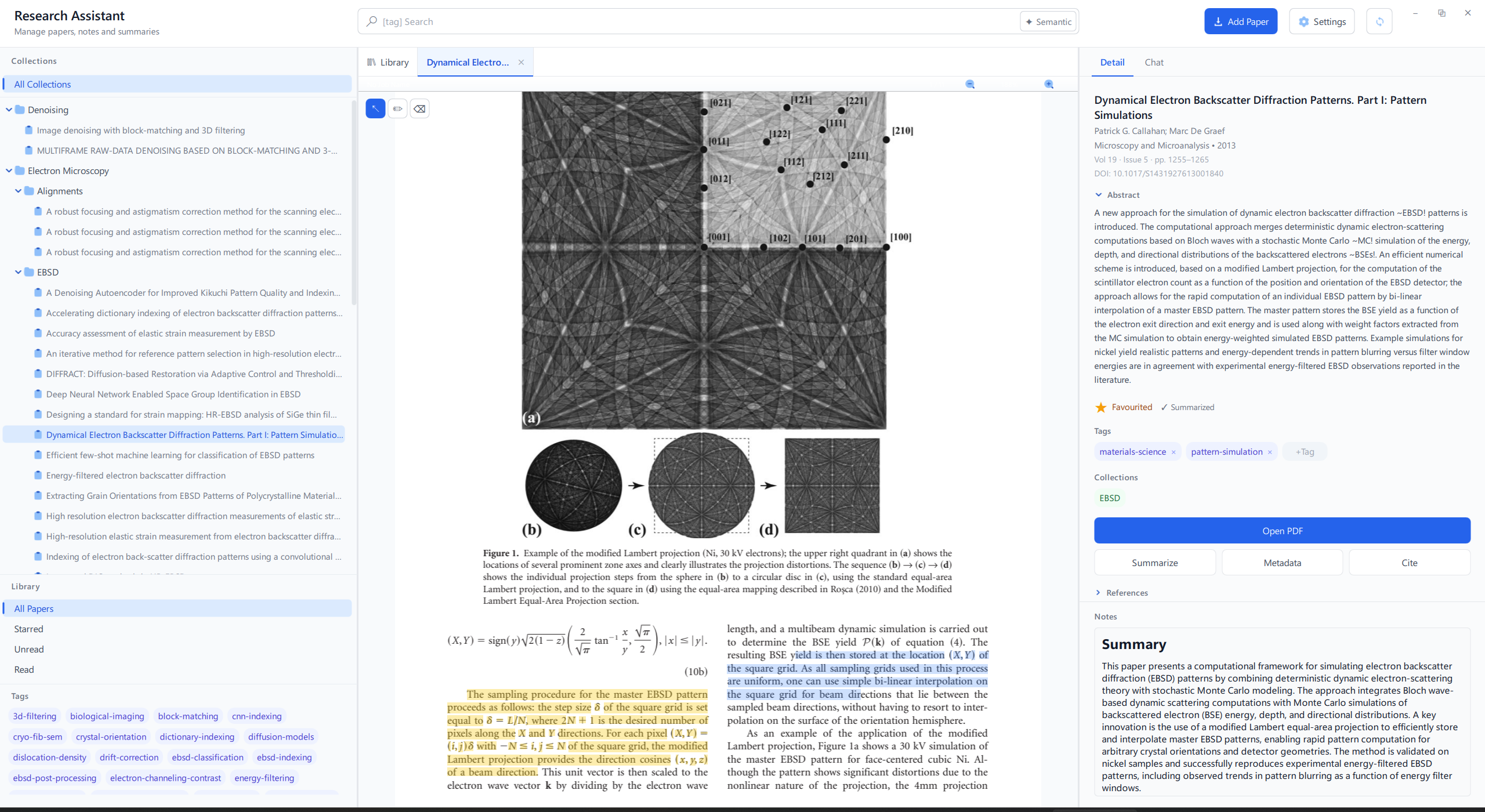Click the EBSD folder icon in tree

[30, 272]
